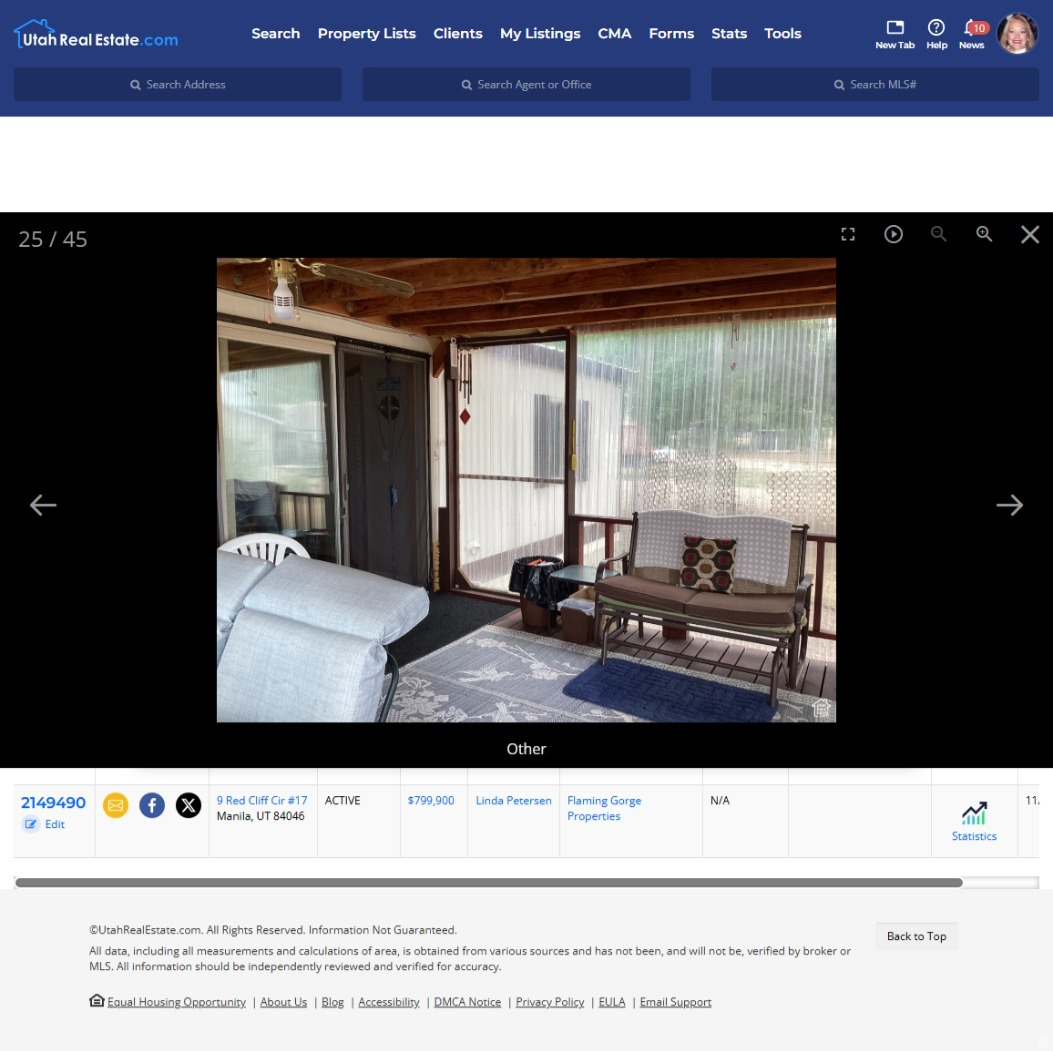Start the photo slideshow playback

click(893, 234)
